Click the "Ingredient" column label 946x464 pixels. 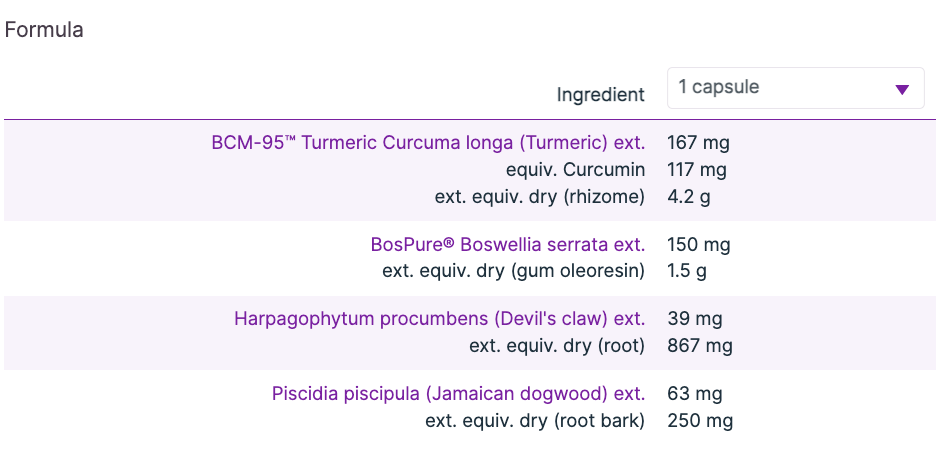[600, 95]
